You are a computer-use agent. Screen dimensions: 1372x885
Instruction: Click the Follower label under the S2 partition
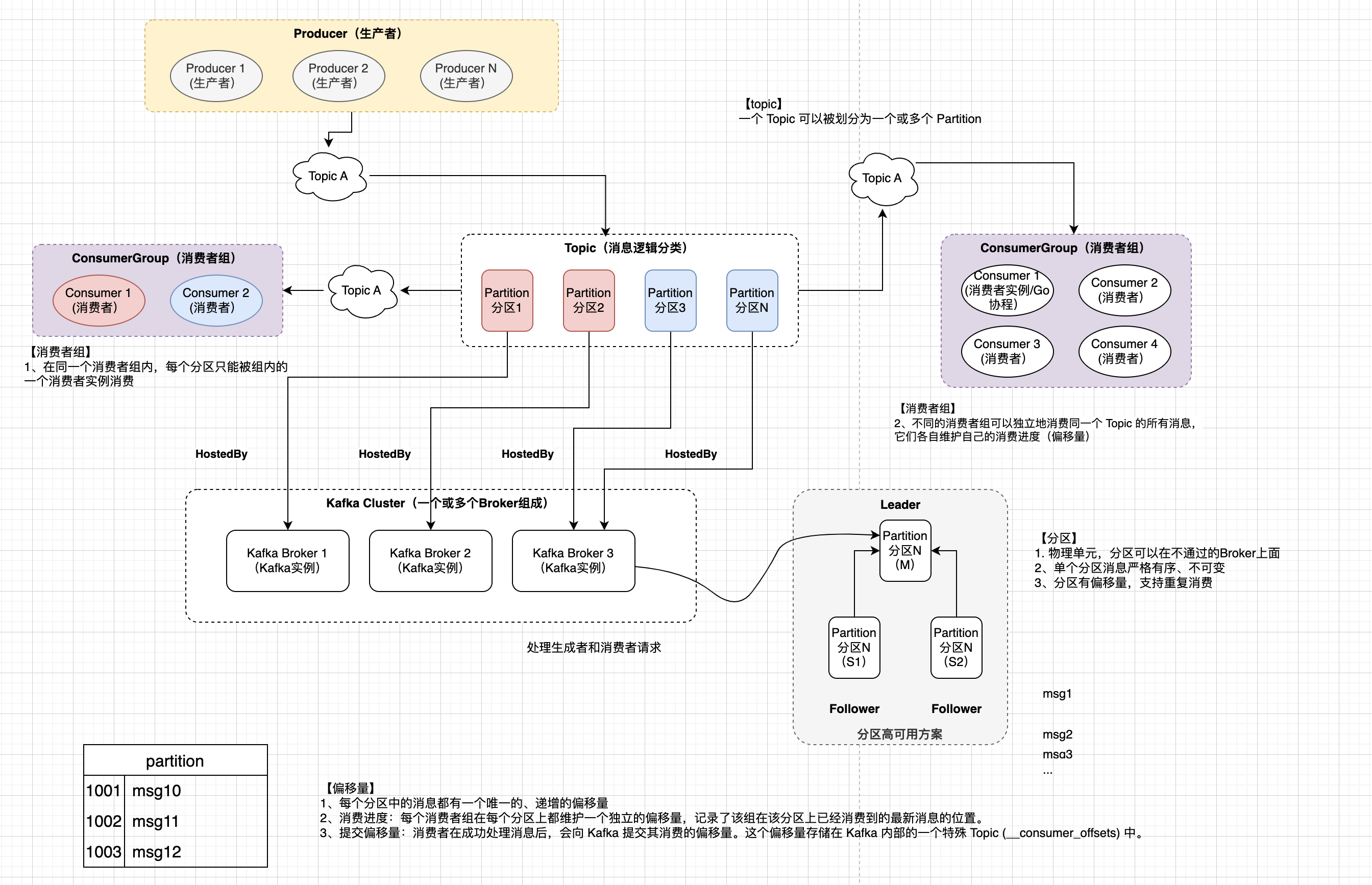(x=956, y=708)
